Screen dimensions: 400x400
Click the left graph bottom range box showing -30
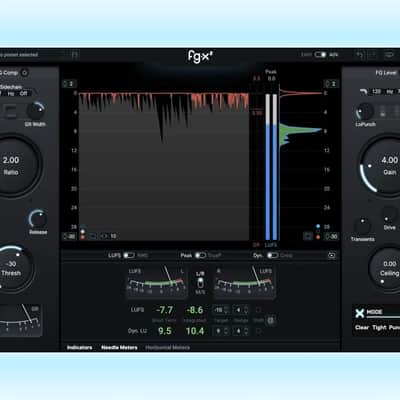[x=70, y=236]
